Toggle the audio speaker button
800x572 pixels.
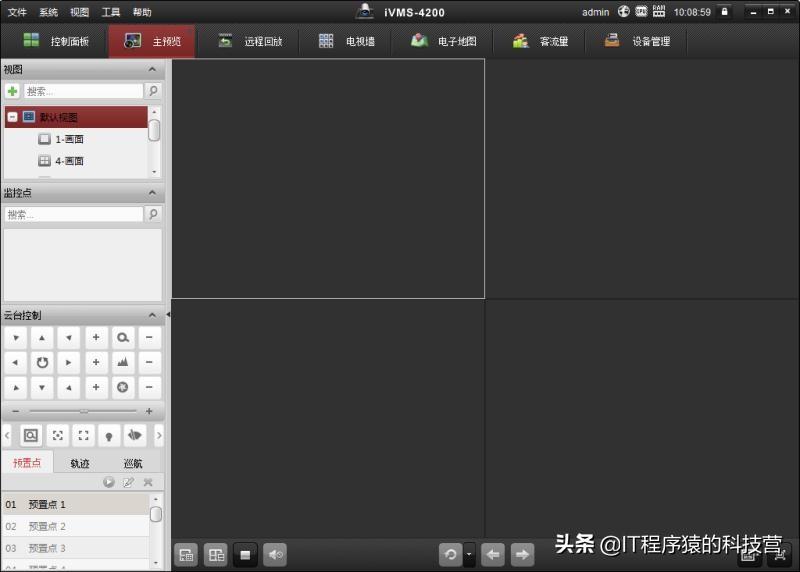tap(275, 555)
